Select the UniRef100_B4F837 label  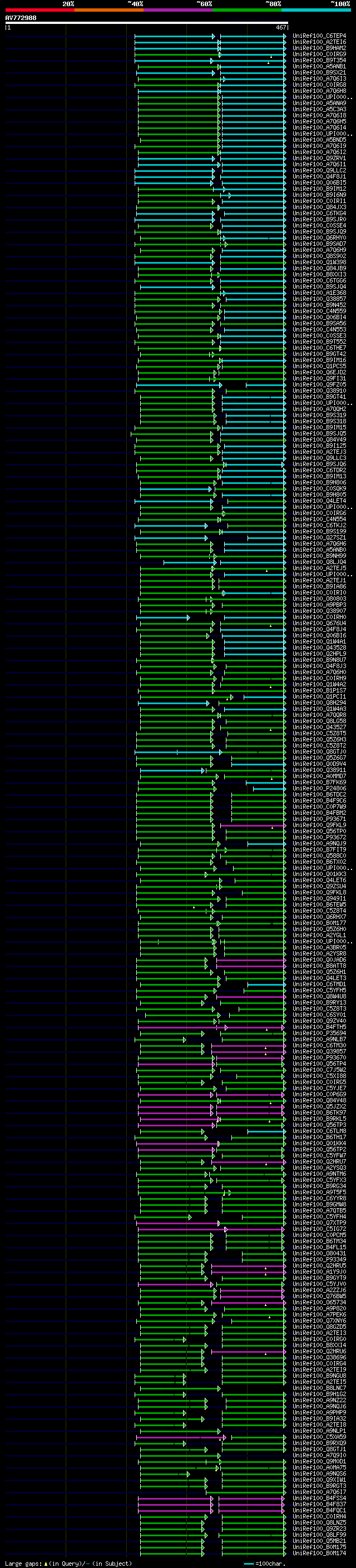point(319,1505)
